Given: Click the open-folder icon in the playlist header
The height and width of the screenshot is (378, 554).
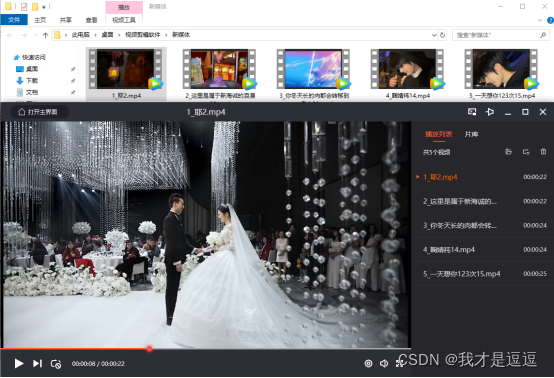Looking at the screenshot, I should [x=508, y=152].
